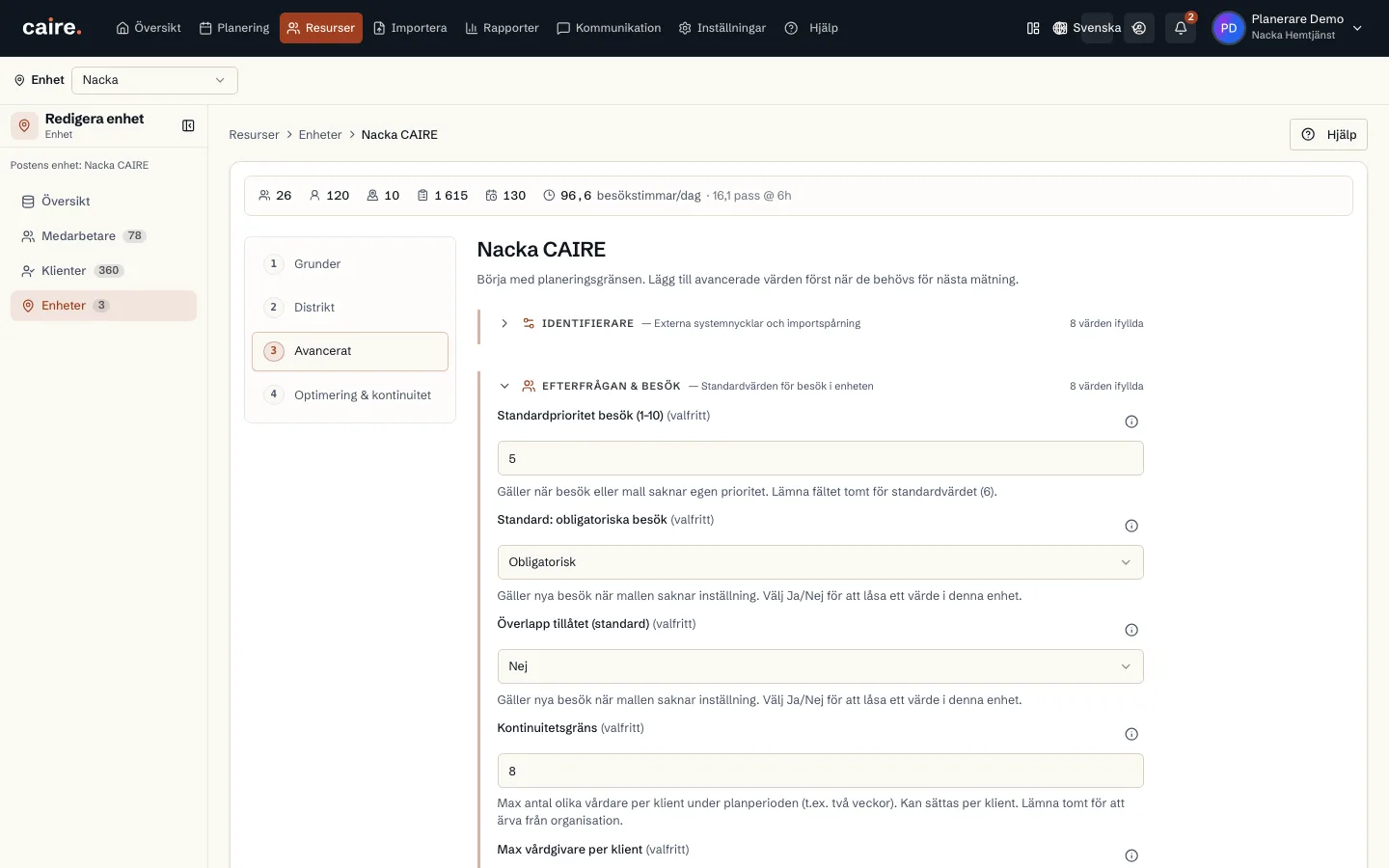
Task: Toggle the theme icon next to Svenska
Action: [x=1139, y=28]
